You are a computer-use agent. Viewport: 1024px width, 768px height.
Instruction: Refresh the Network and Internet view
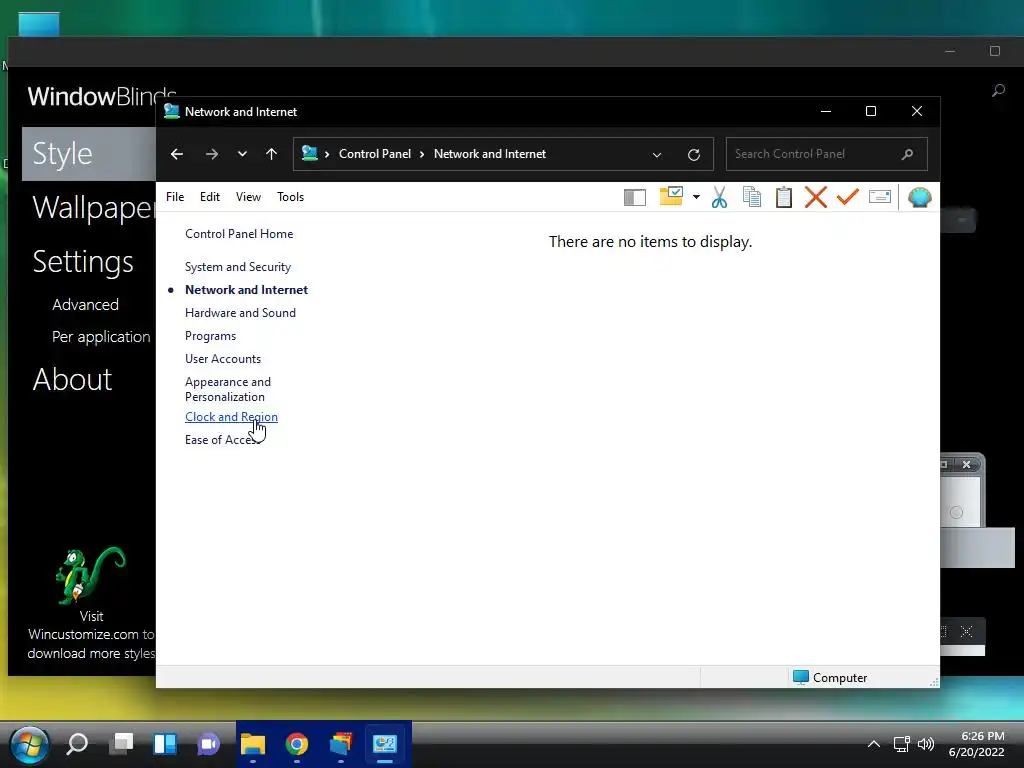[694, 155]
